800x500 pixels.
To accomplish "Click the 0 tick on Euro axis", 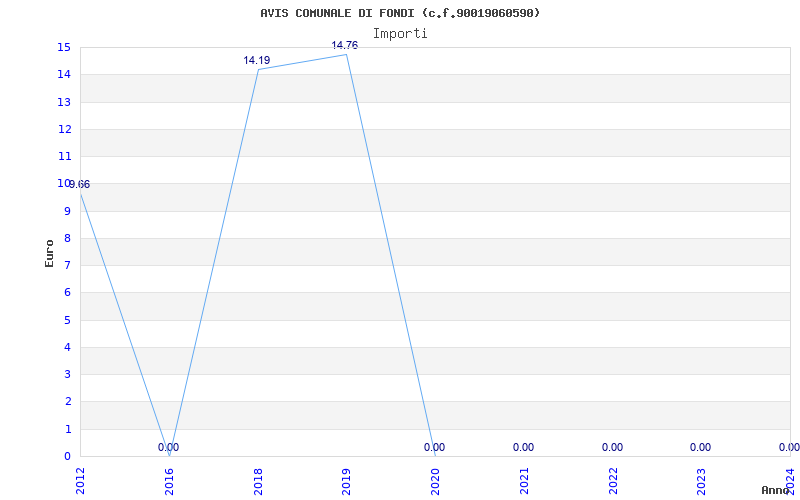I will point(67,456).
